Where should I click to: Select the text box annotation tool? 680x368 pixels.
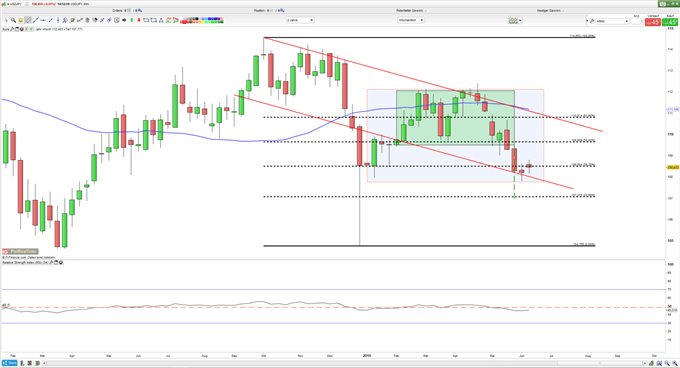pos(117,20)
